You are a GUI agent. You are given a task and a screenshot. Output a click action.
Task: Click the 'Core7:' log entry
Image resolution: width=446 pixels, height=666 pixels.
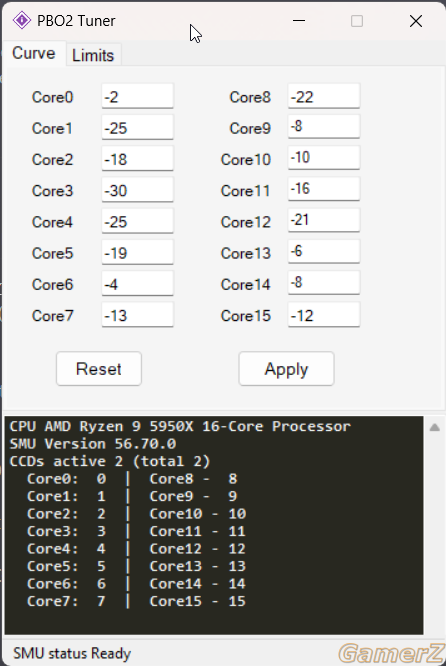[x=66, y=601]
